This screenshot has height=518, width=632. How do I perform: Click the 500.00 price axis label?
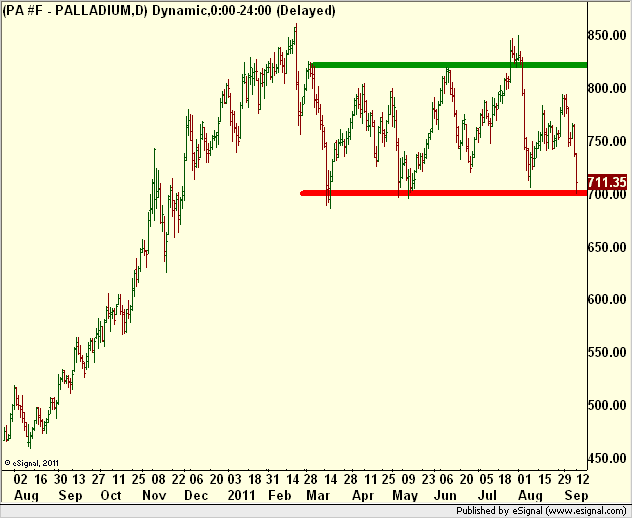[x=607, y=405]
